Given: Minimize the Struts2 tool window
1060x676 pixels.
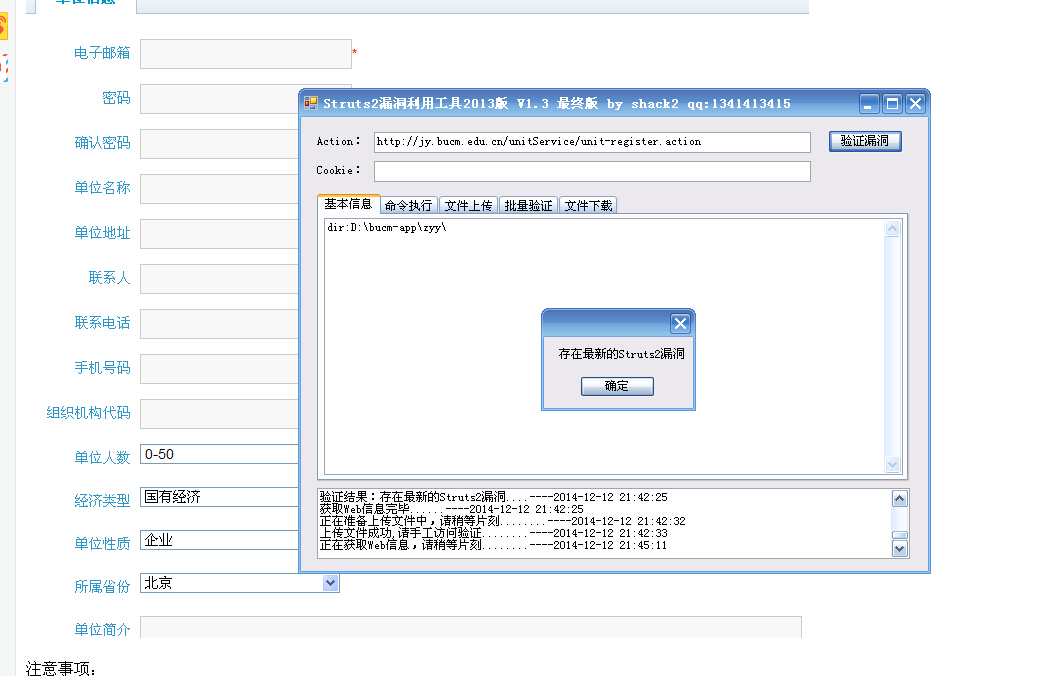Looking at the screenshot, I should click(869, 103).
